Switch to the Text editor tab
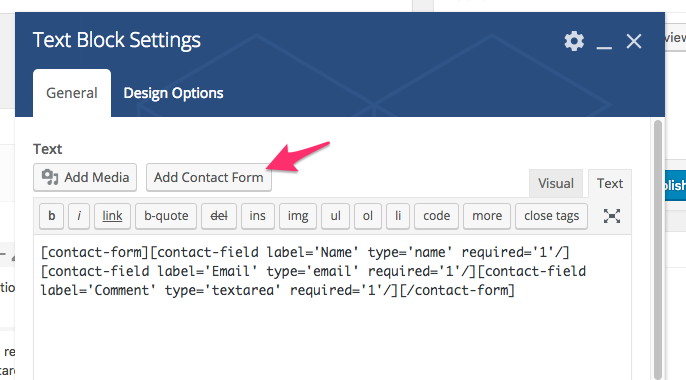 [610, 183]
